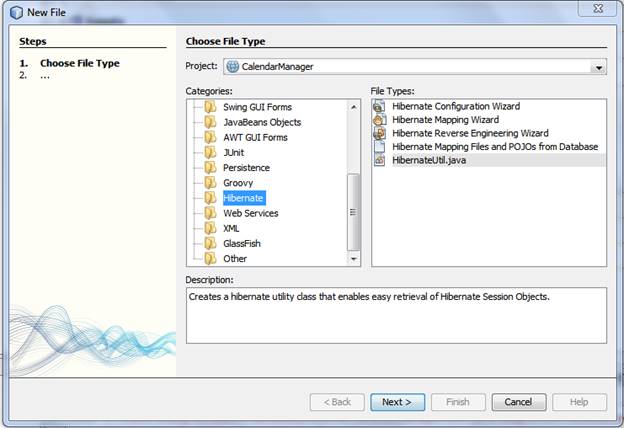The width and height of the screenshot is (624, 428).
Task: Select the Persistence category
Action: point(246,168)
